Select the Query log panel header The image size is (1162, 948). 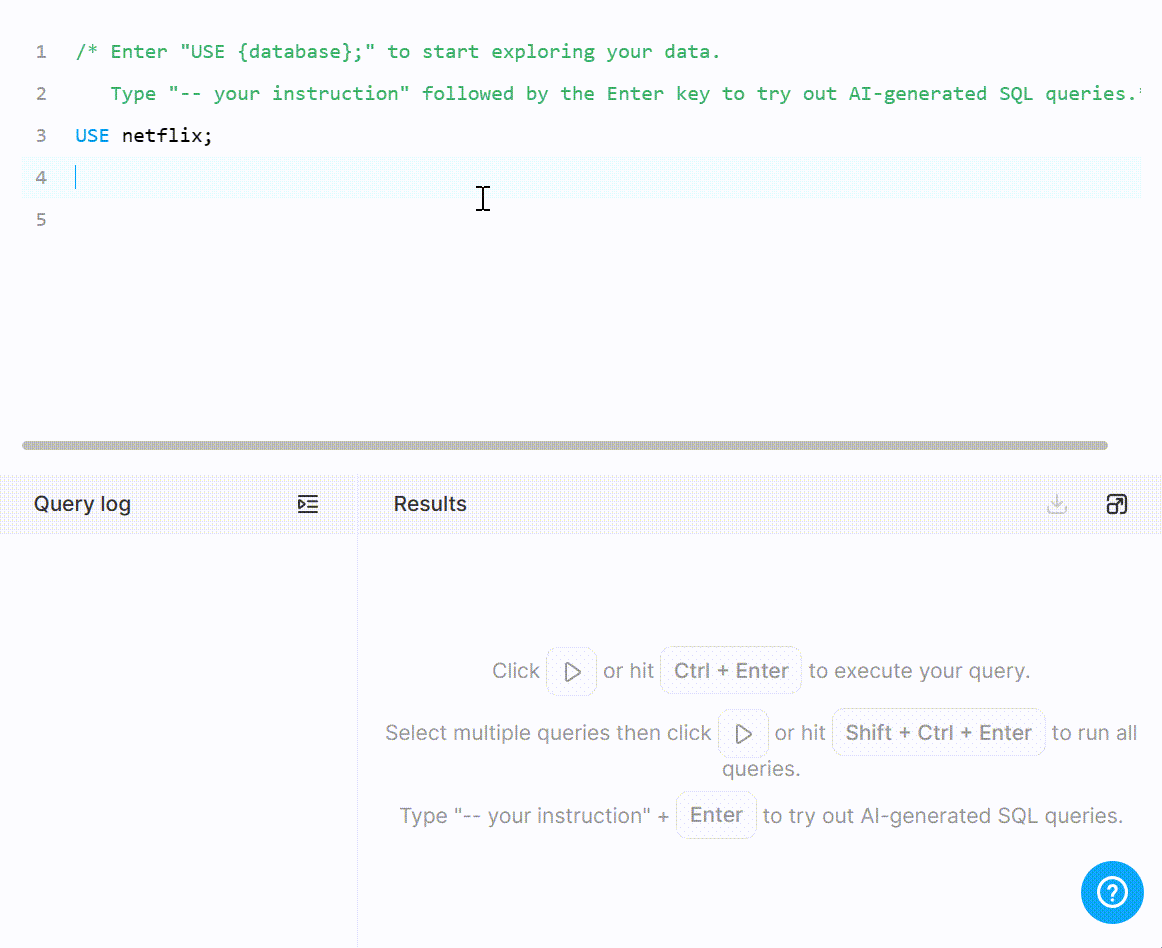pyautogui.click(x=81, y=504)
